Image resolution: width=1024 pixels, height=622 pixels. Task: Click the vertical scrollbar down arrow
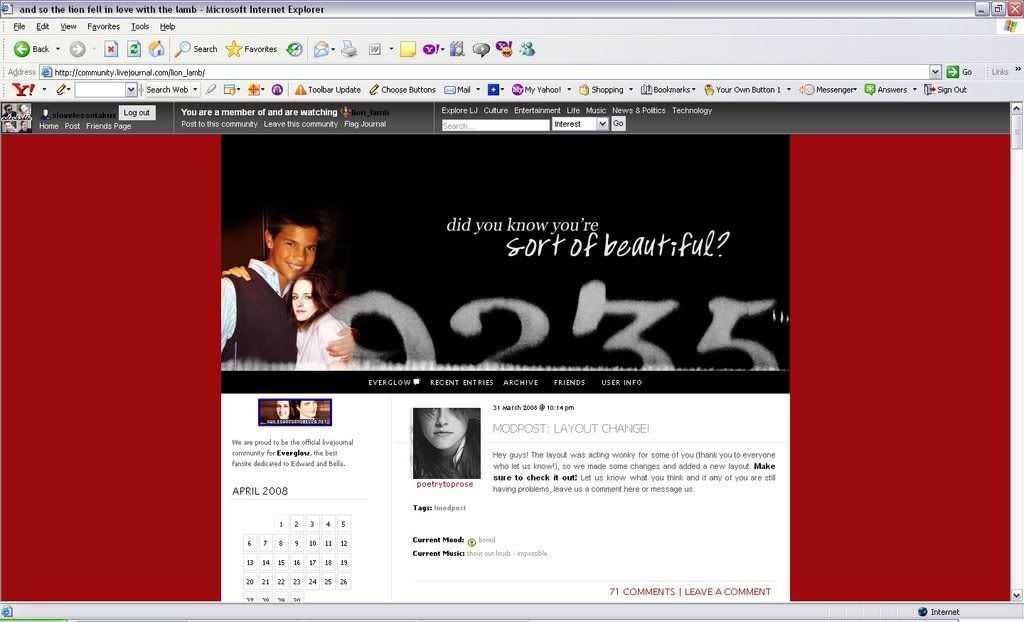point(1016,595)
